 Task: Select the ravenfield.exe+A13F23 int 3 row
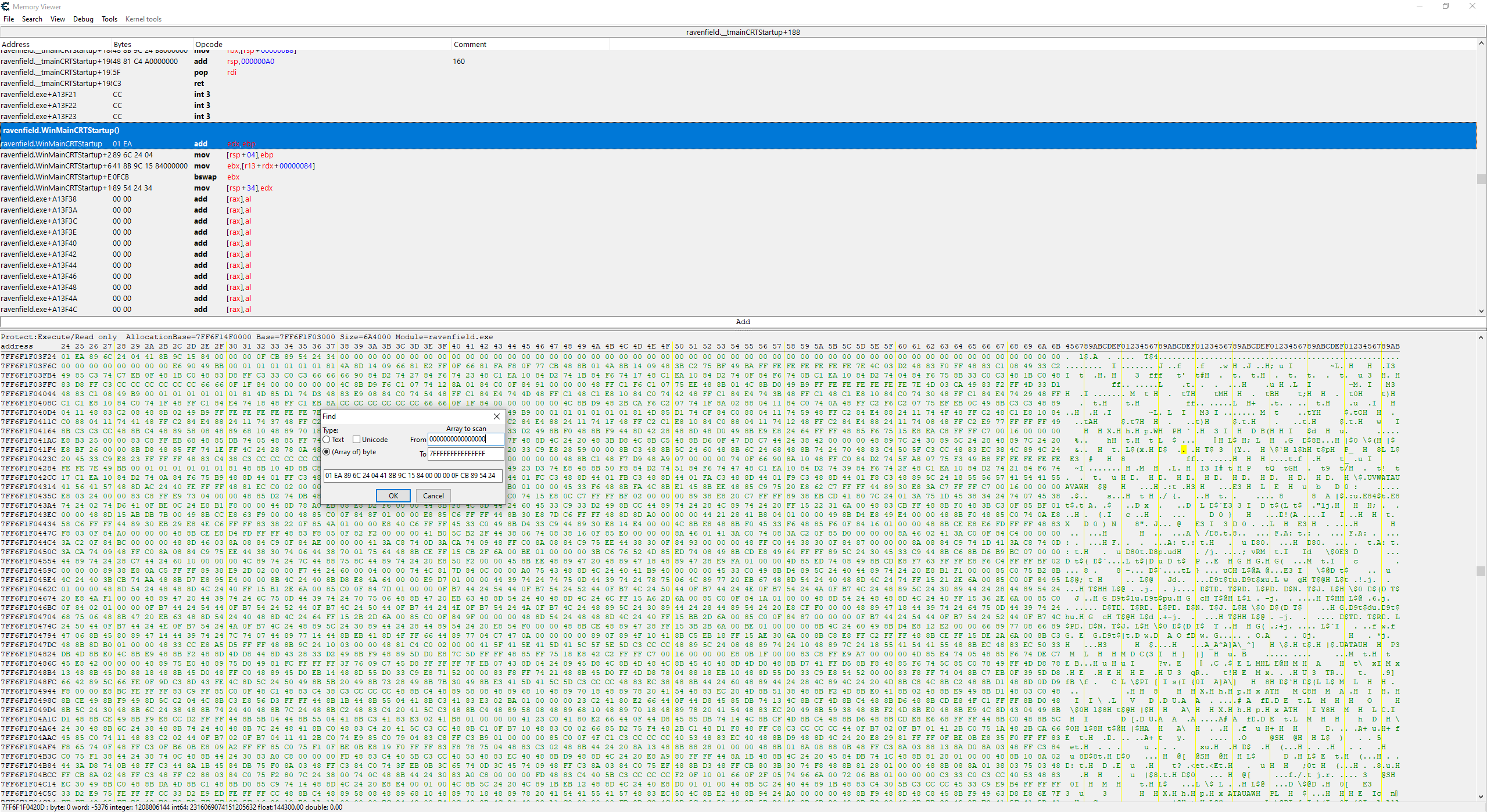(x=738, y=117)
